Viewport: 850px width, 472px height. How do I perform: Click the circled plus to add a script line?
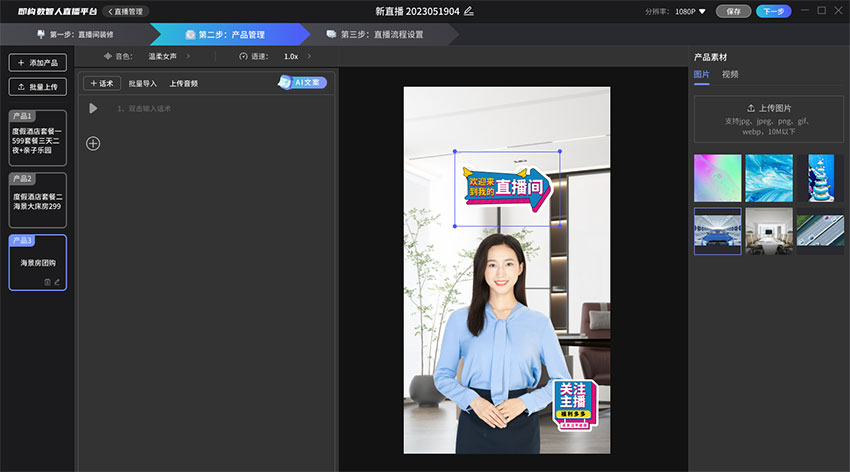[93, 143]
